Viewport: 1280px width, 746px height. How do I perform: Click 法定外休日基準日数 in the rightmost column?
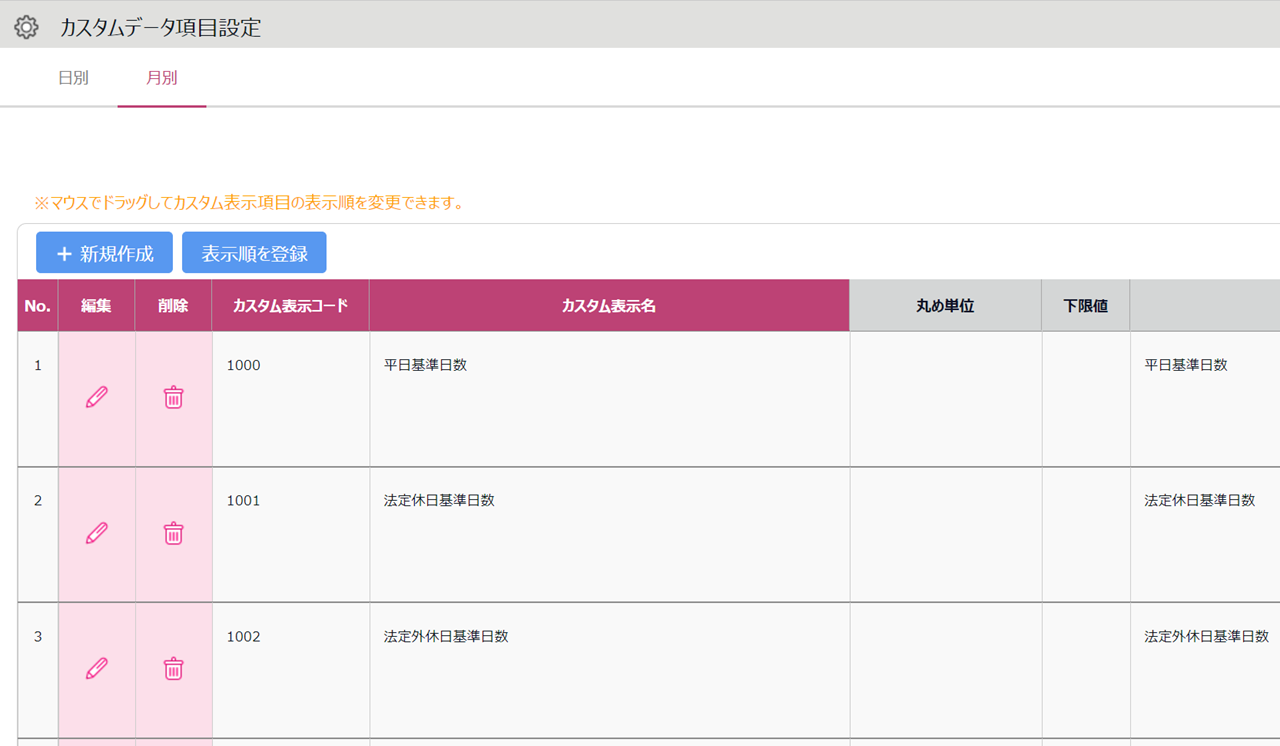1207,636
